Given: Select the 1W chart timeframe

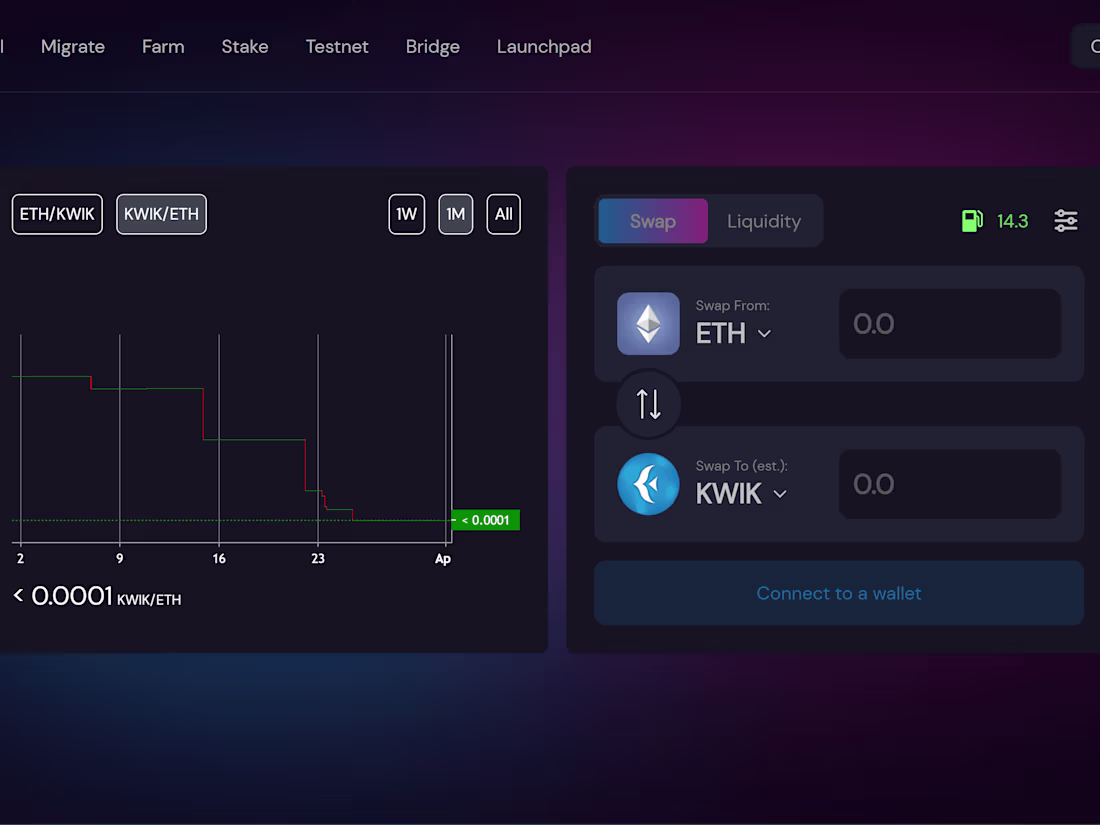Looking at the screenshot, I should [x=406, y=214].
